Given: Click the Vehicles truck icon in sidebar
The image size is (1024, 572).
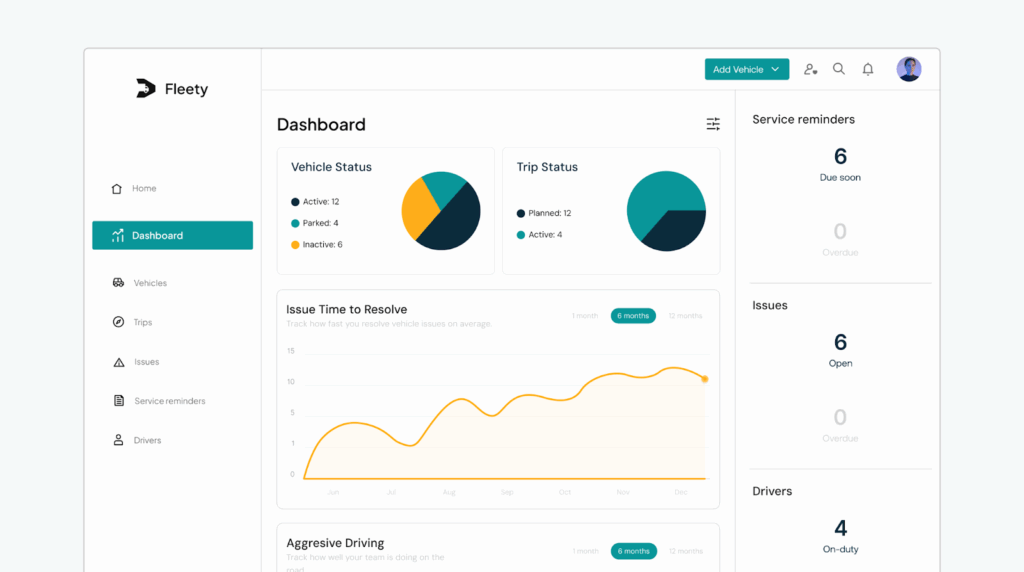Looking at the screenshot, I should coord(119,283).
